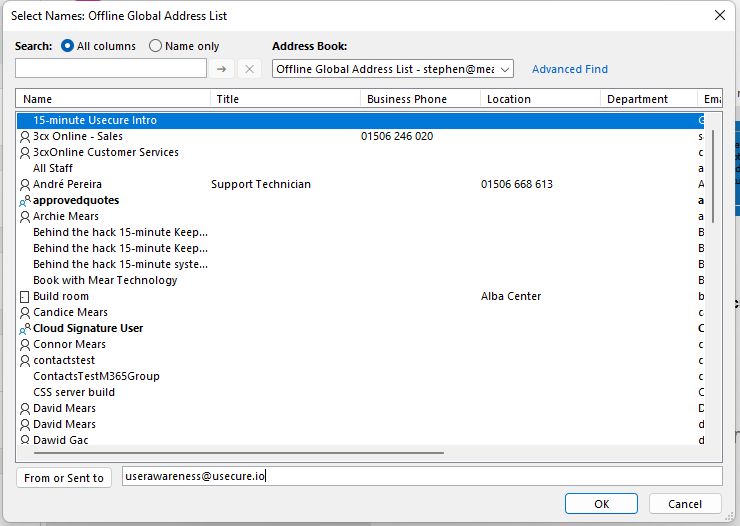
Task: Select the All columns search option
Action: pos(68,46)
